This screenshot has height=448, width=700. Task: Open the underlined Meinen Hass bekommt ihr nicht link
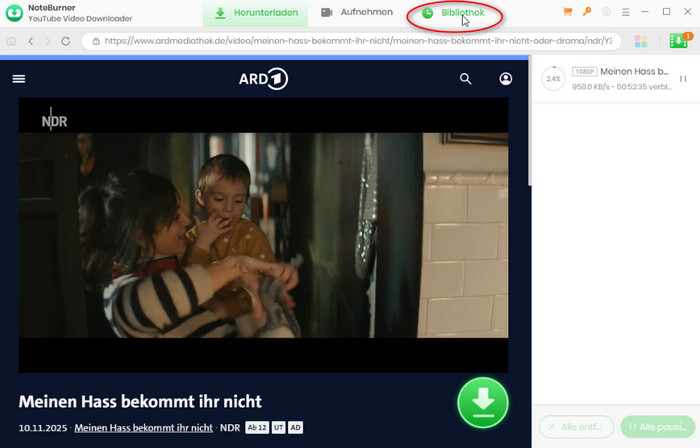click(143, 428)
